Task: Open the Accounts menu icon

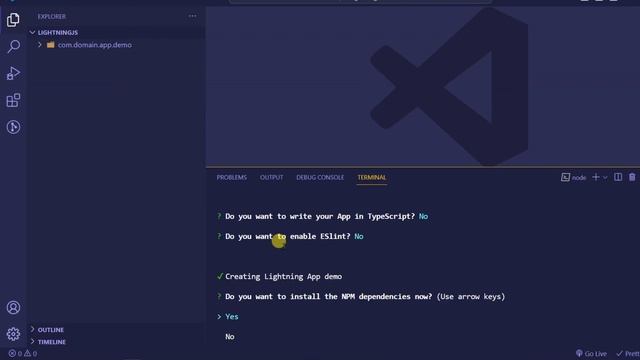Action: click(x=13, y=307)
